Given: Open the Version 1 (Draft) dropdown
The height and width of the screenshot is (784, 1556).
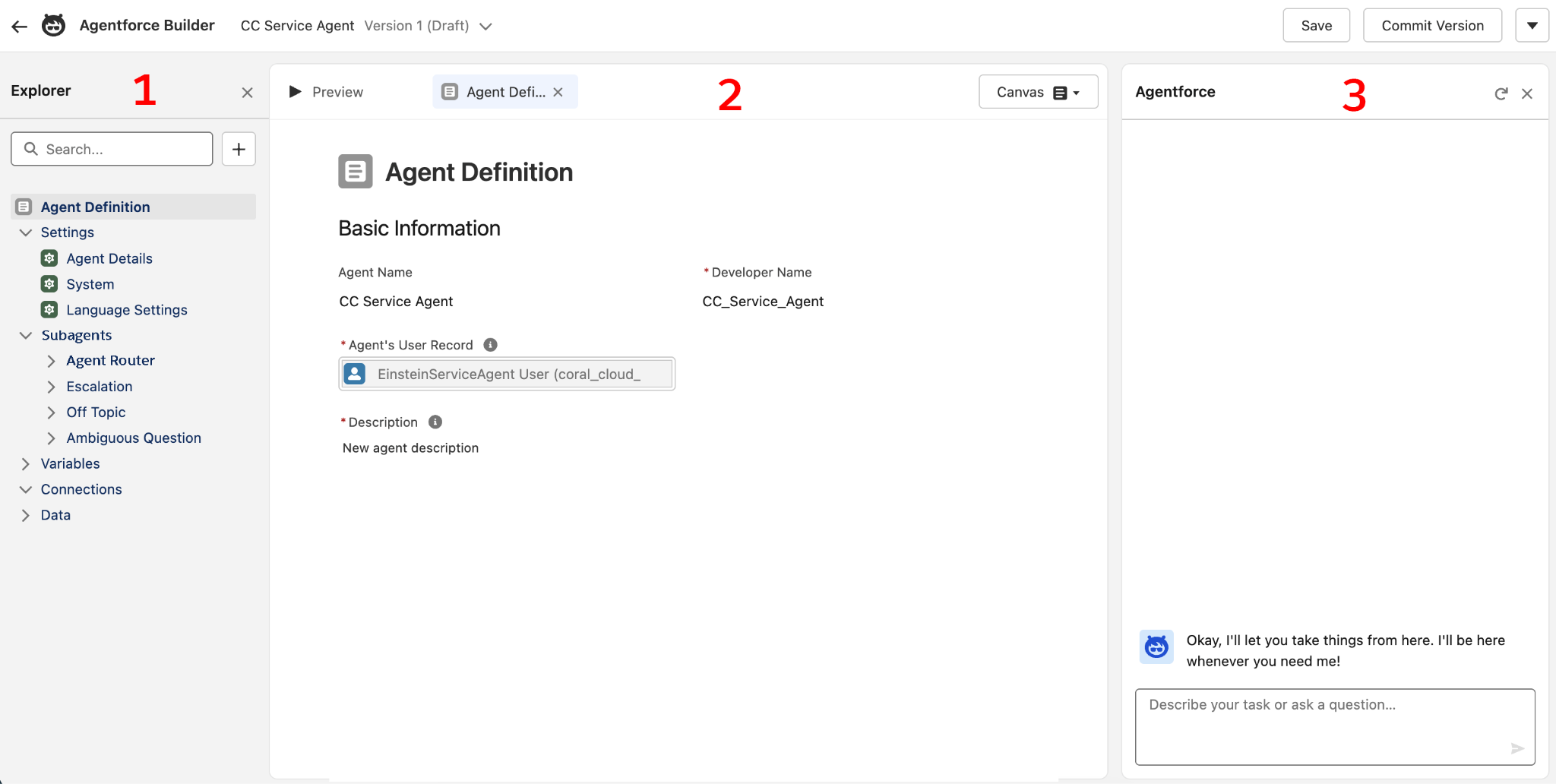Looking at the screenshot, I should coord(485,25).
